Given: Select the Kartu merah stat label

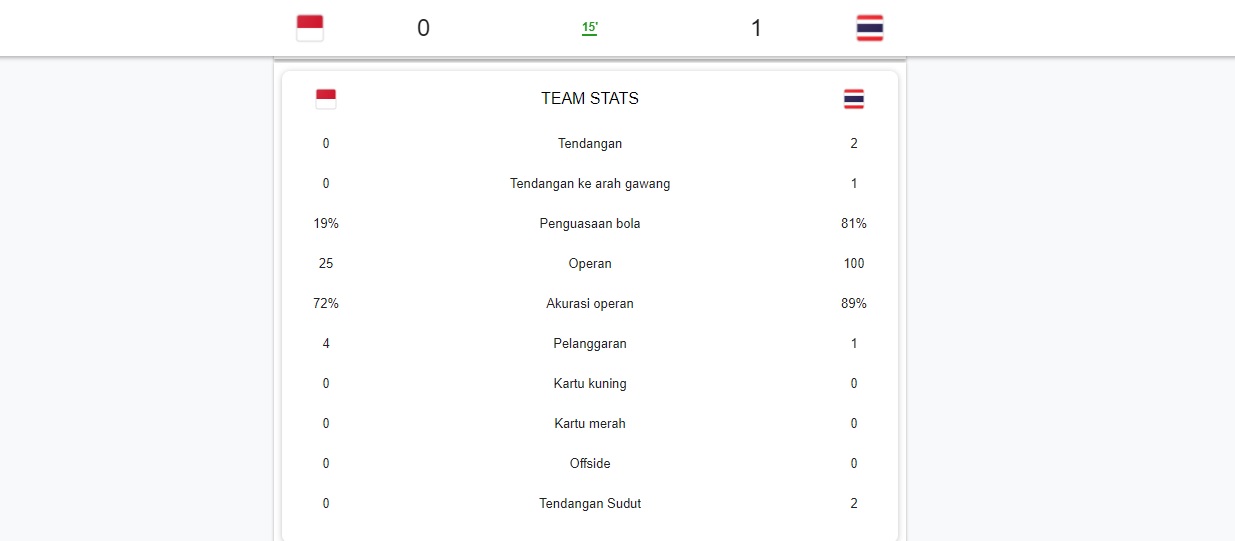Looking at the screenshot, I should point(590,424).
